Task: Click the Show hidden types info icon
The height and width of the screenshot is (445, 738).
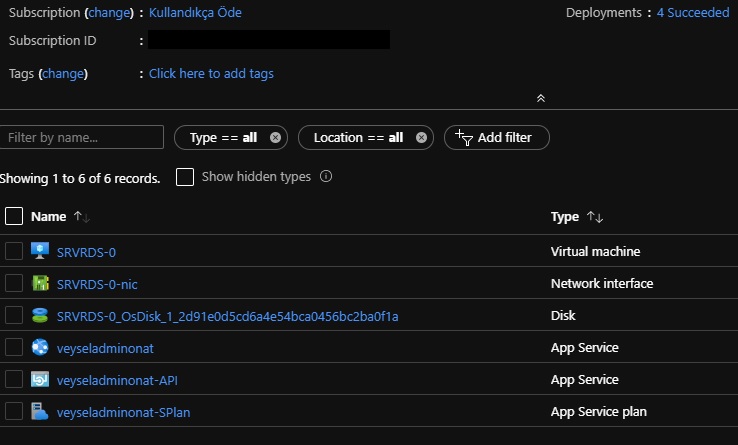Action: click(326, 177)
